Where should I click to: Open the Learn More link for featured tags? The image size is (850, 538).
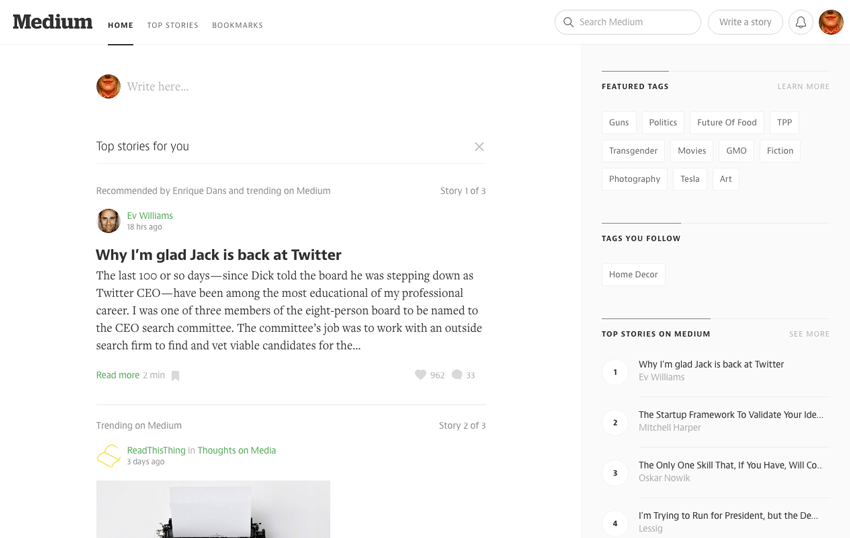tap(803, 87)
